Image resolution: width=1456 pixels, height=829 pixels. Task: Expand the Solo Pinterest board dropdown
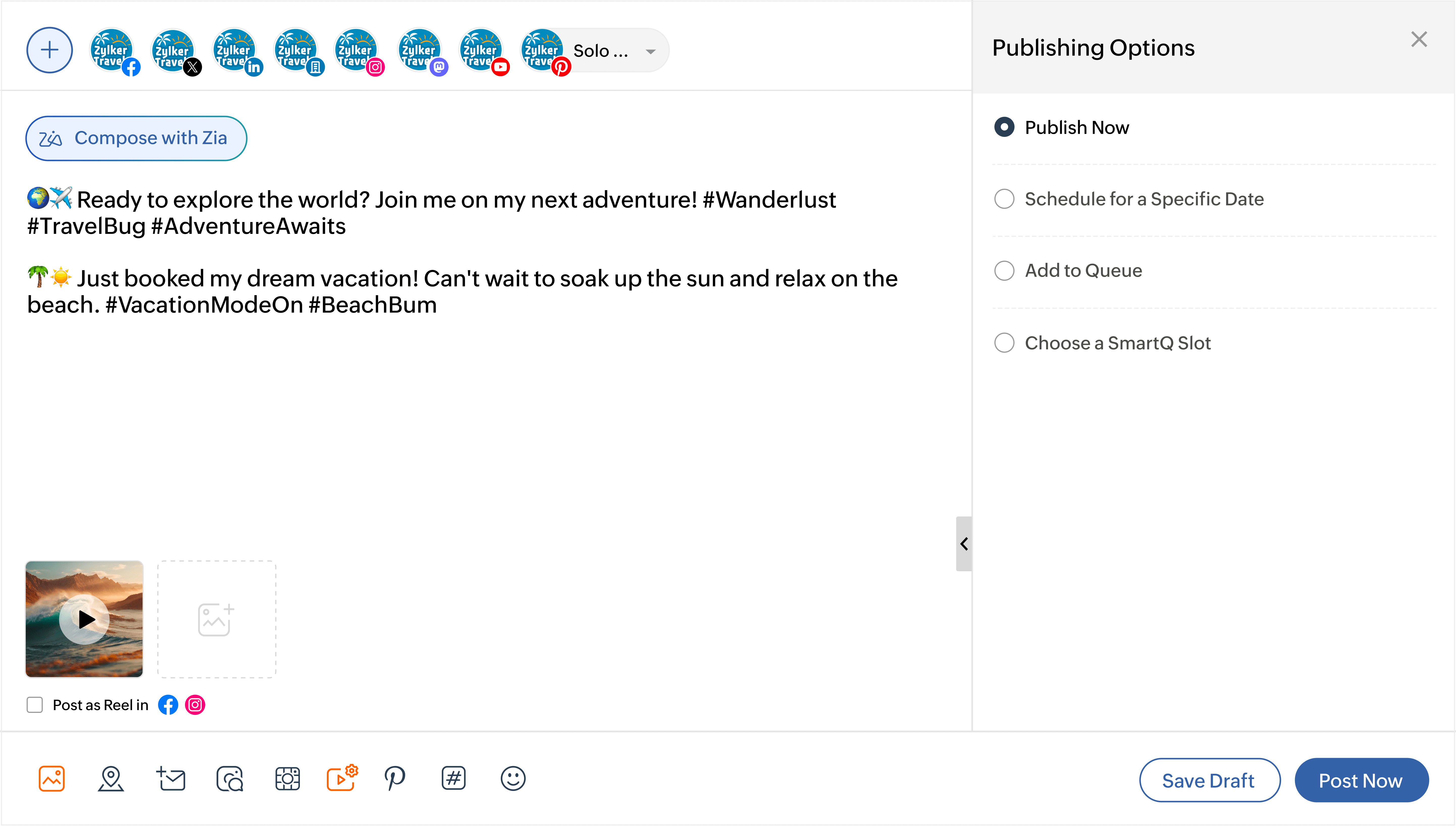click(x=650, y=51)
